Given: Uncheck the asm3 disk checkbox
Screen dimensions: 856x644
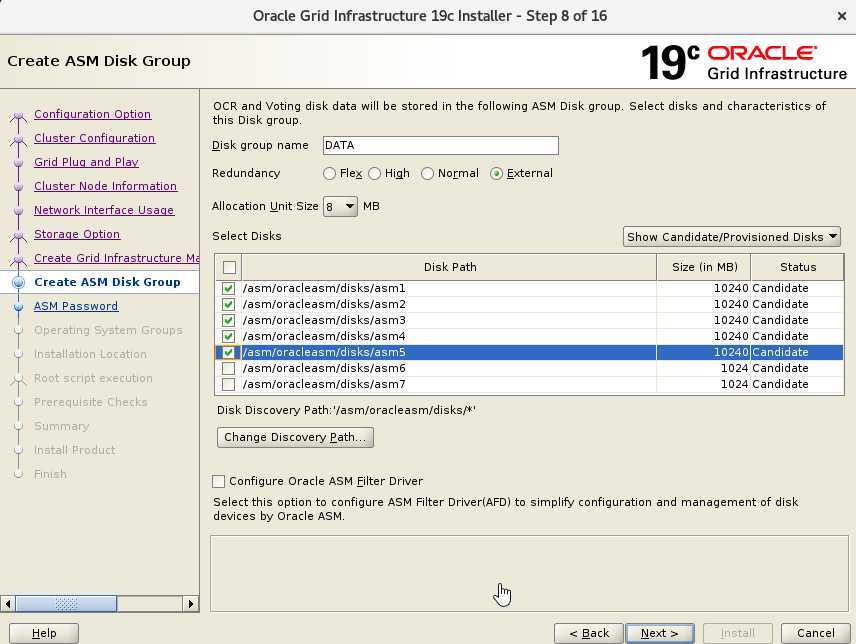Looking at the screenshot, I should 229,320.
